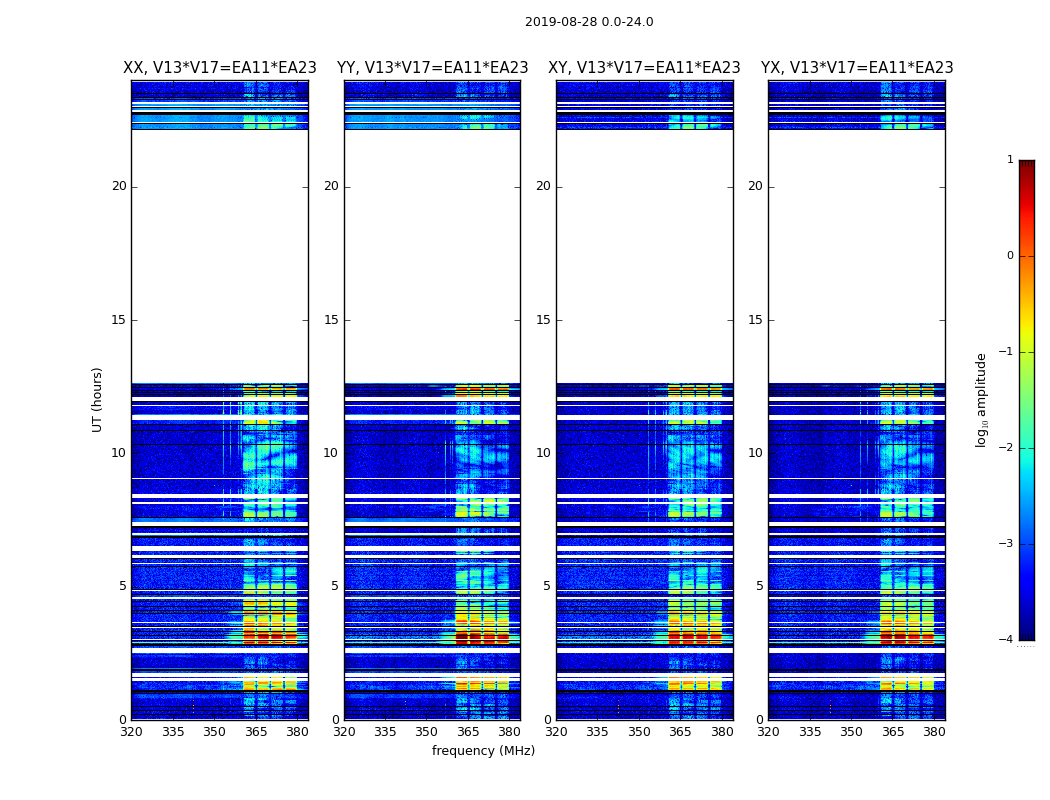Select the YY panel title text

tap(432, 68)
